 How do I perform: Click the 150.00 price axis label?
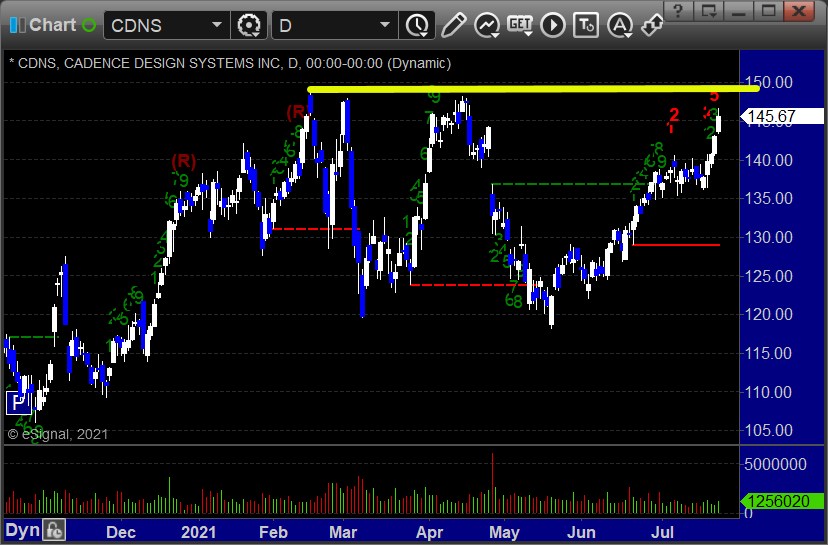(x=768, y=82)
